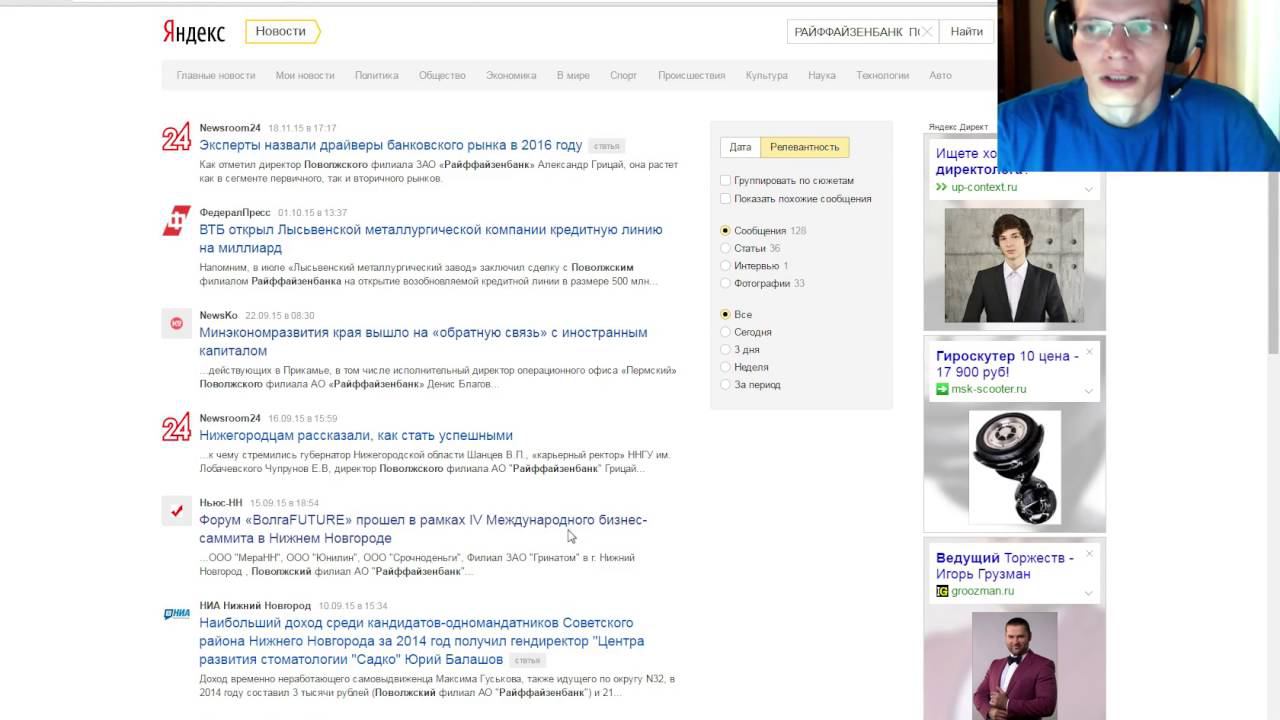The width and height of the screenshot is (1280, 720).
Task: Open the Ведущий Торжеств Игорь Грузман ad
Action: coord(1005,565)
